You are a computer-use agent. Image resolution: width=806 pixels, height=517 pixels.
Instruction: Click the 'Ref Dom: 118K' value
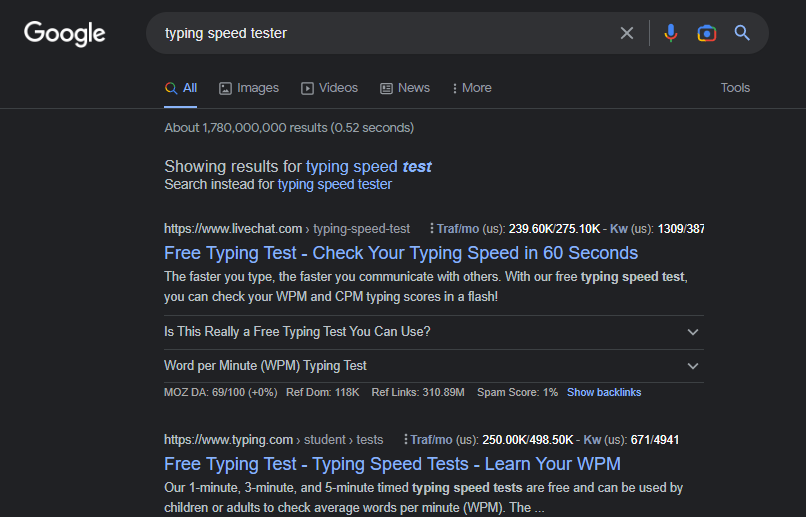[323, 393]
